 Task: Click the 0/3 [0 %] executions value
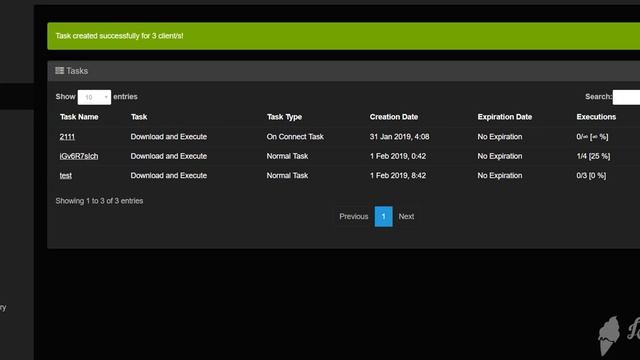[591, 176]
